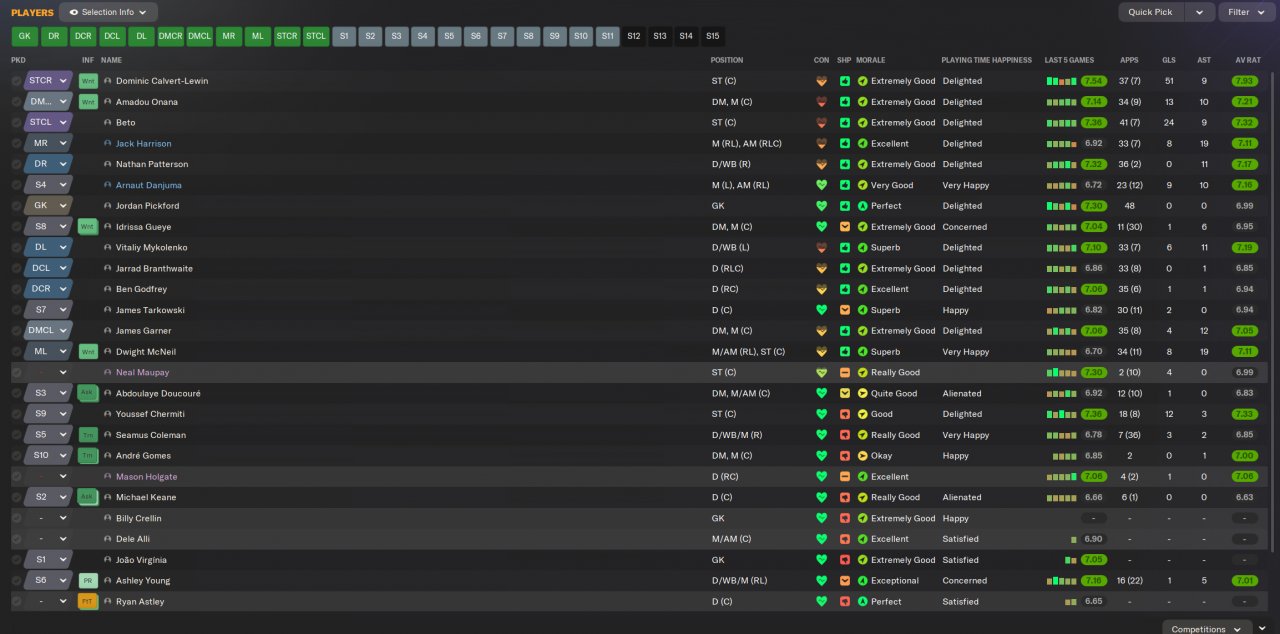The height and width of the screenshot is (634, 1280).
Task: Toggle the picked circle for Mason Holgate
Action: [17, 477]
